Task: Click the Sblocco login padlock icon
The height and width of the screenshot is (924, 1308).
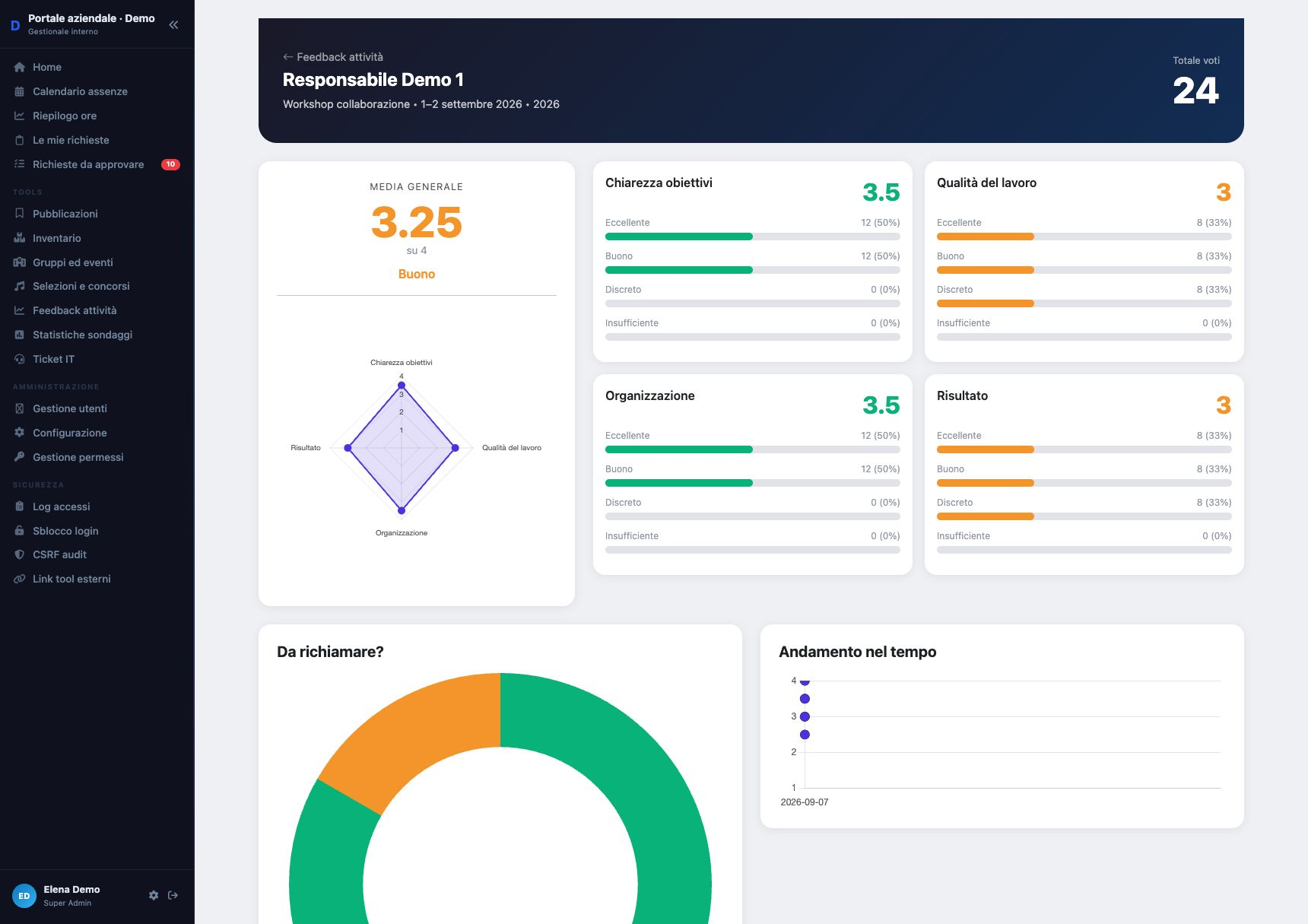Action: [20, 531]
